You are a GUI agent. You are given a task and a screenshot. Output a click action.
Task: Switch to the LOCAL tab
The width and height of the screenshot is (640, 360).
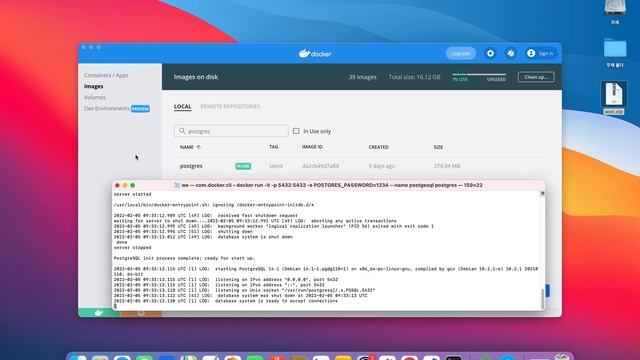tap(182, 107)
